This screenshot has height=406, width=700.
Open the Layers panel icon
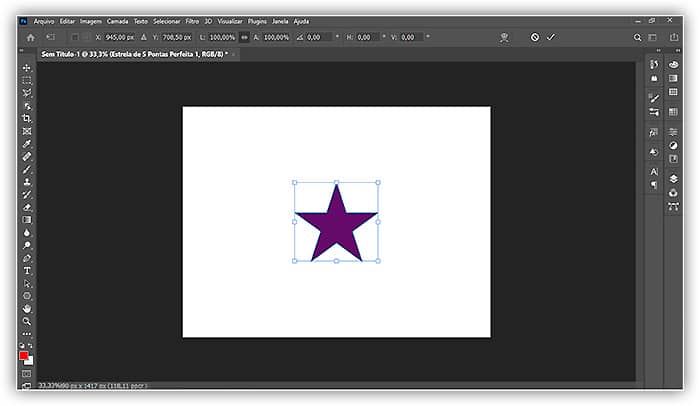(673, 179)
